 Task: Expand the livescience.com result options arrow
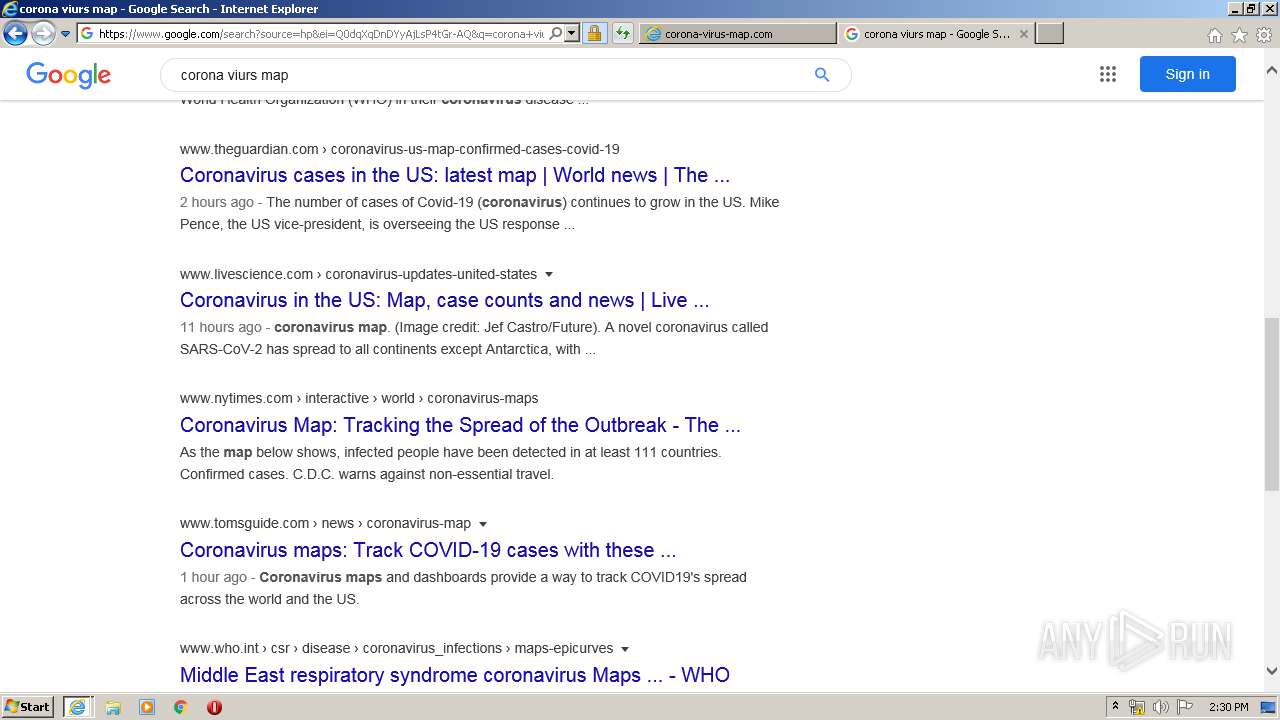[549, 274]
